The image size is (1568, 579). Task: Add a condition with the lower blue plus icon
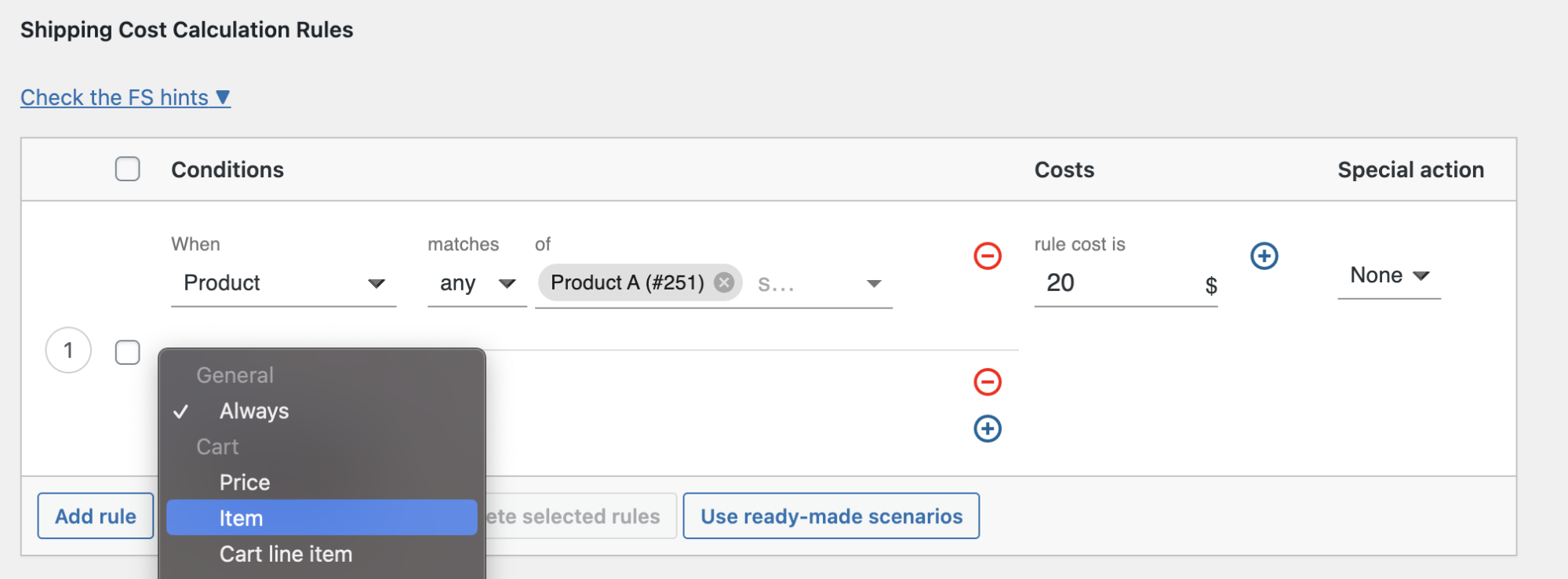(x=988, y=428)
